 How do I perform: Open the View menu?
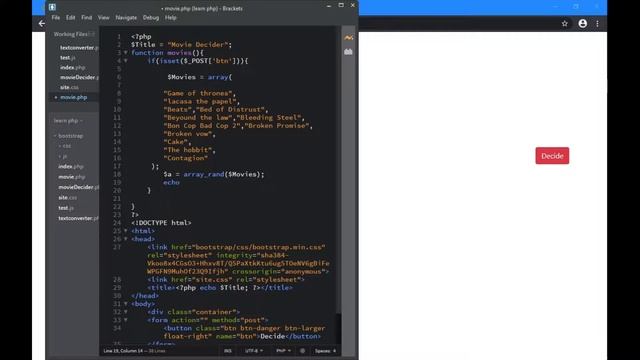pyautogui.click(x=104, y=18)
